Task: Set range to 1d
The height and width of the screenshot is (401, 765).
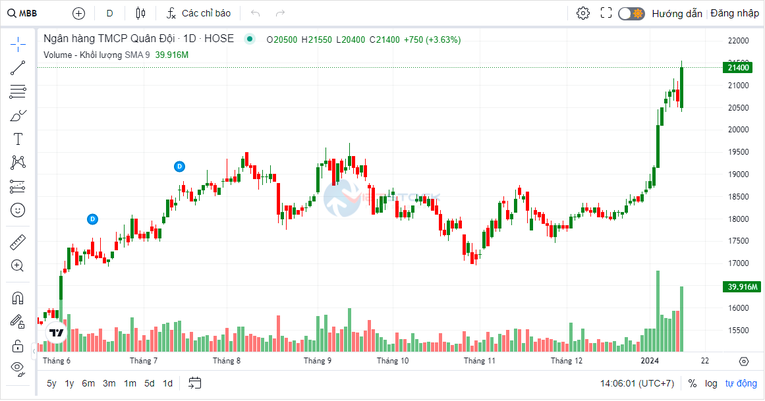Action: 167,383
